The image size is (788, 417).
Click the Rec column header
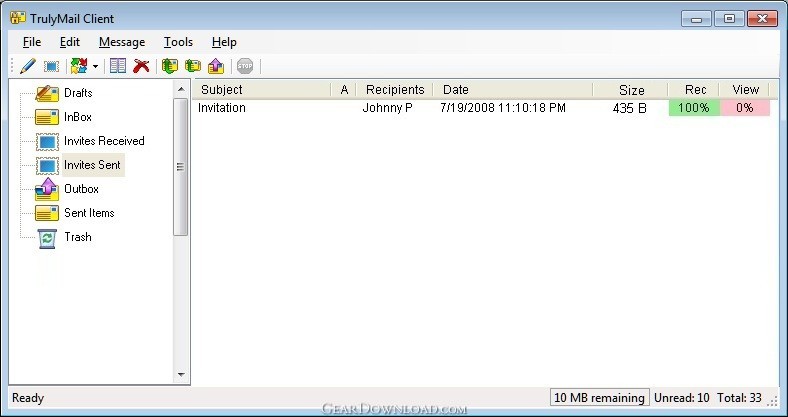coord(694,90)
